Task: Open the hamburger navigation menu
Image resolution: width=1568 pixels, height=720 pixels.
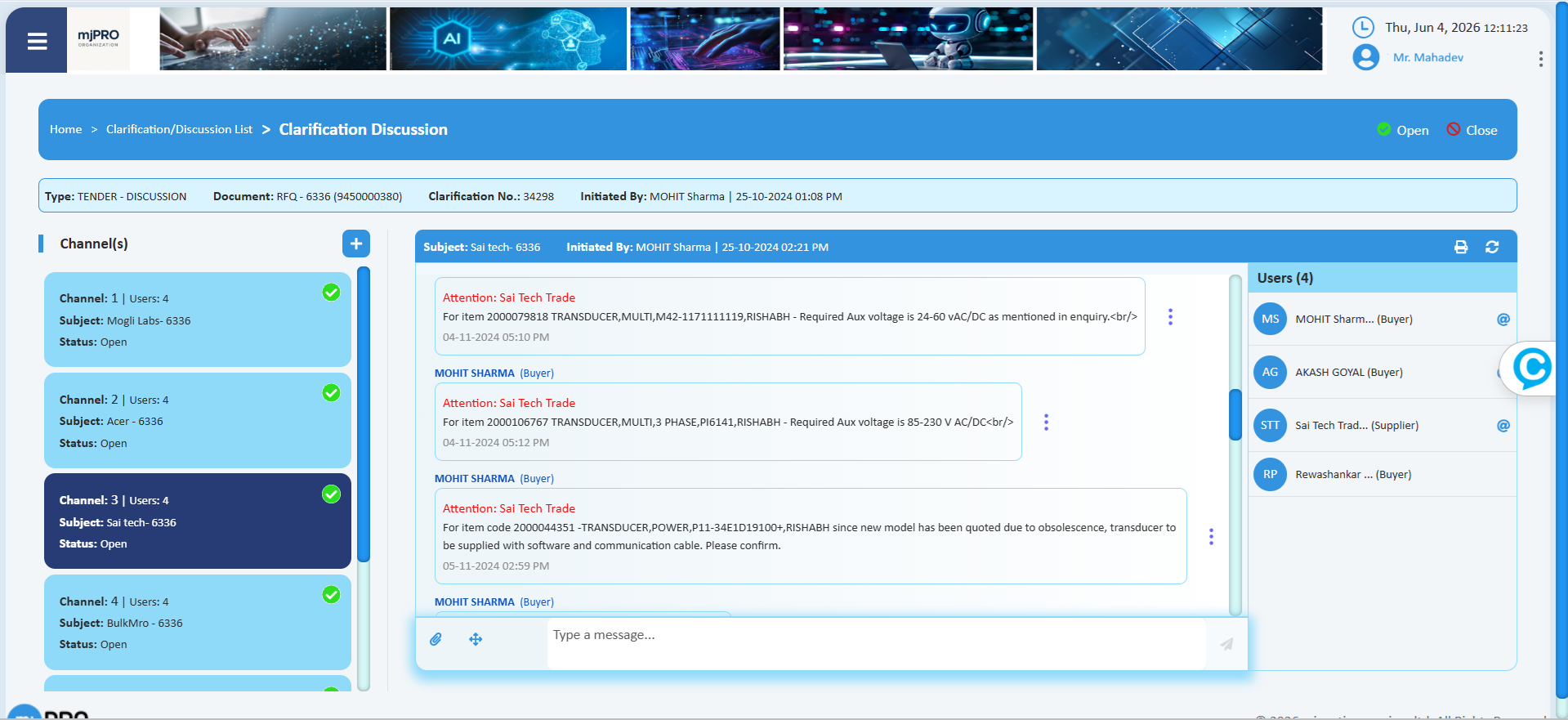Action: pos(37,41)
